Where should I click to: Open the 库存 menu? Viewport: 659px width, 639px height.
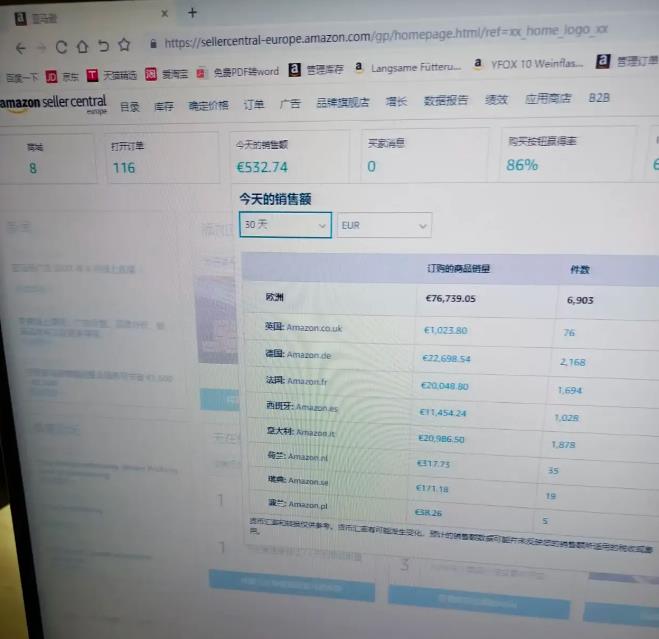point(164,106)
